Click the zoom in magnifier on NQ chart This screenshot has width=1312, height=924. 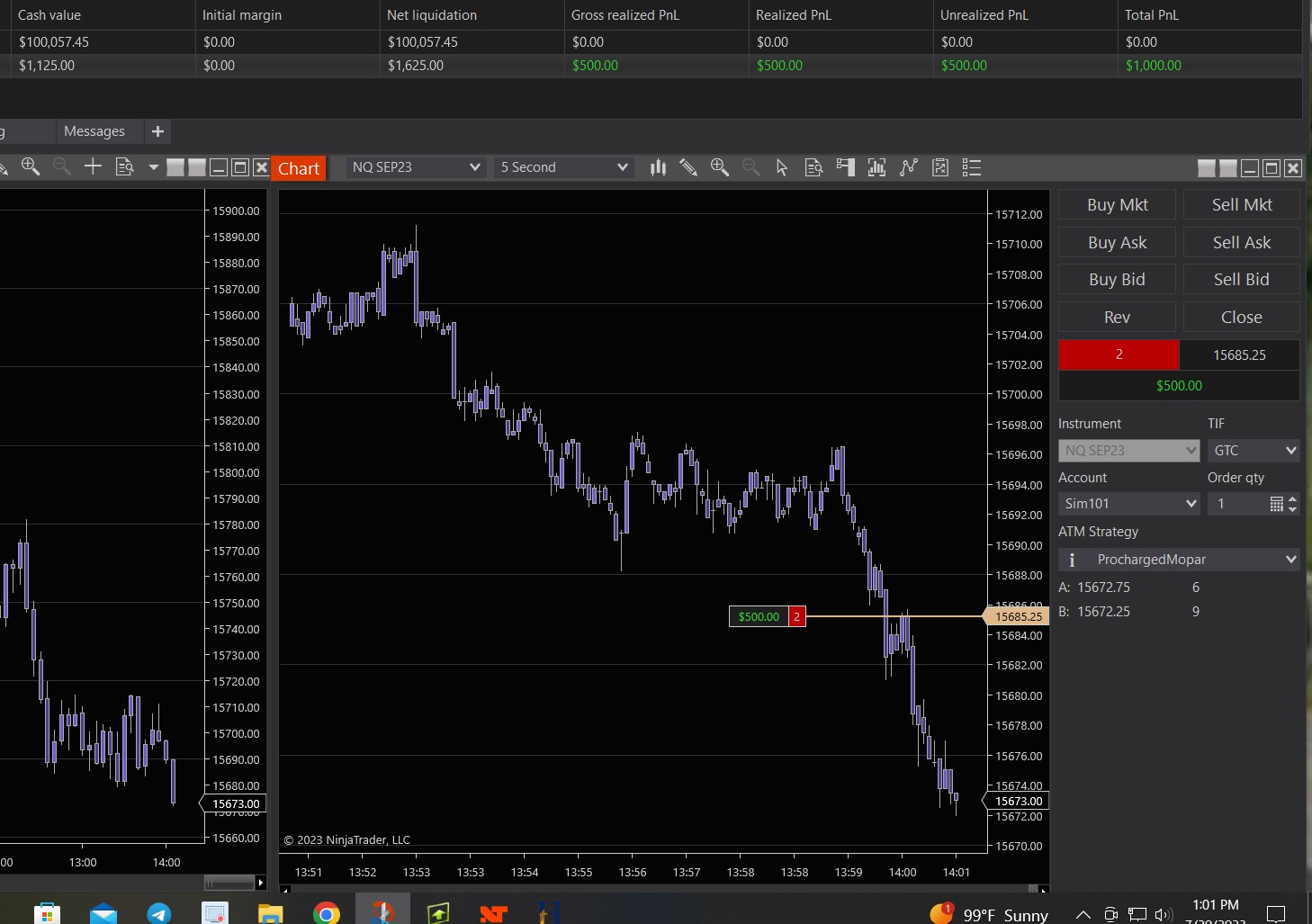[719, 167]
